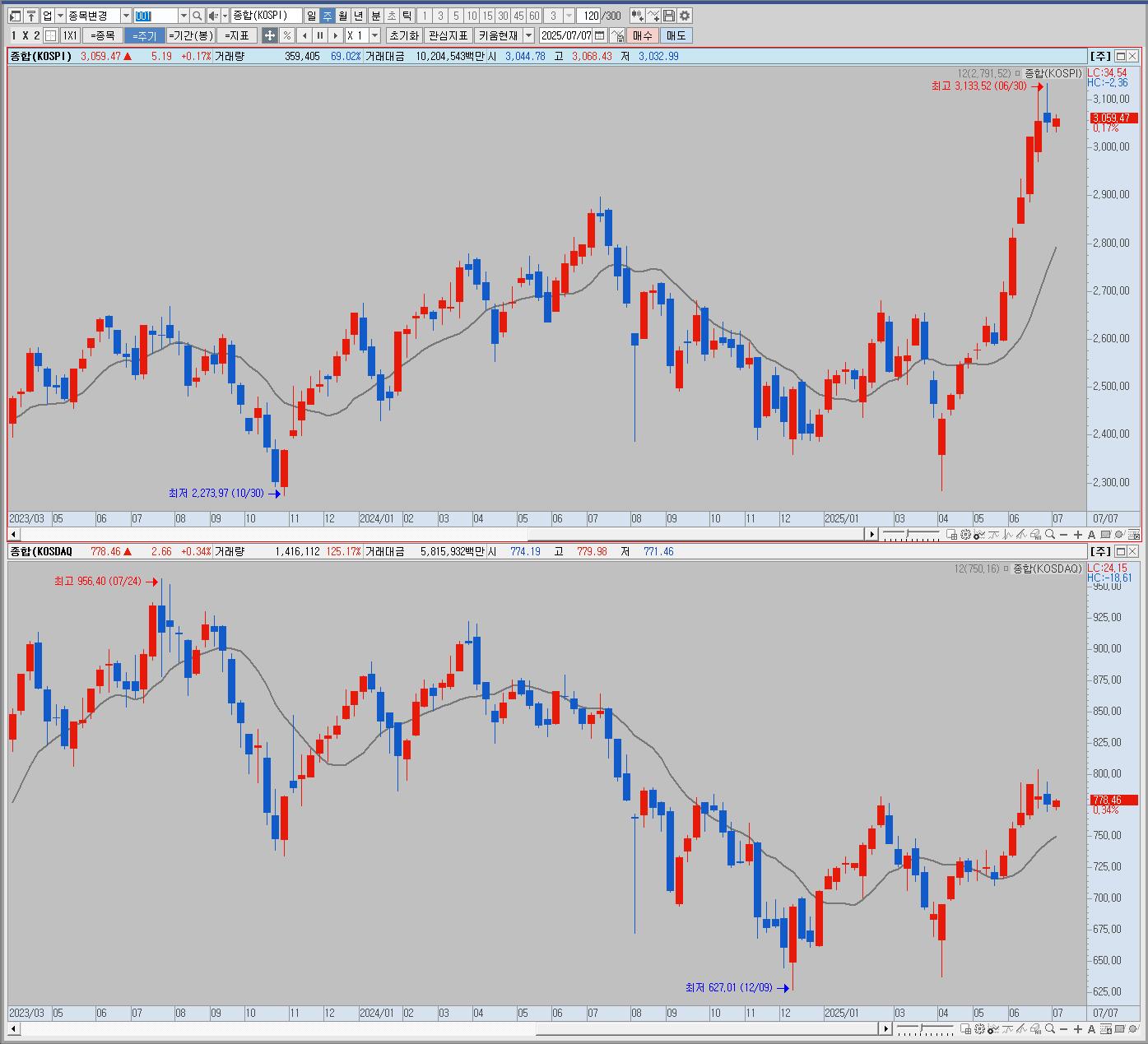Toggle the =주기 sync option
1148x1044 pixels.
[144, 35]
